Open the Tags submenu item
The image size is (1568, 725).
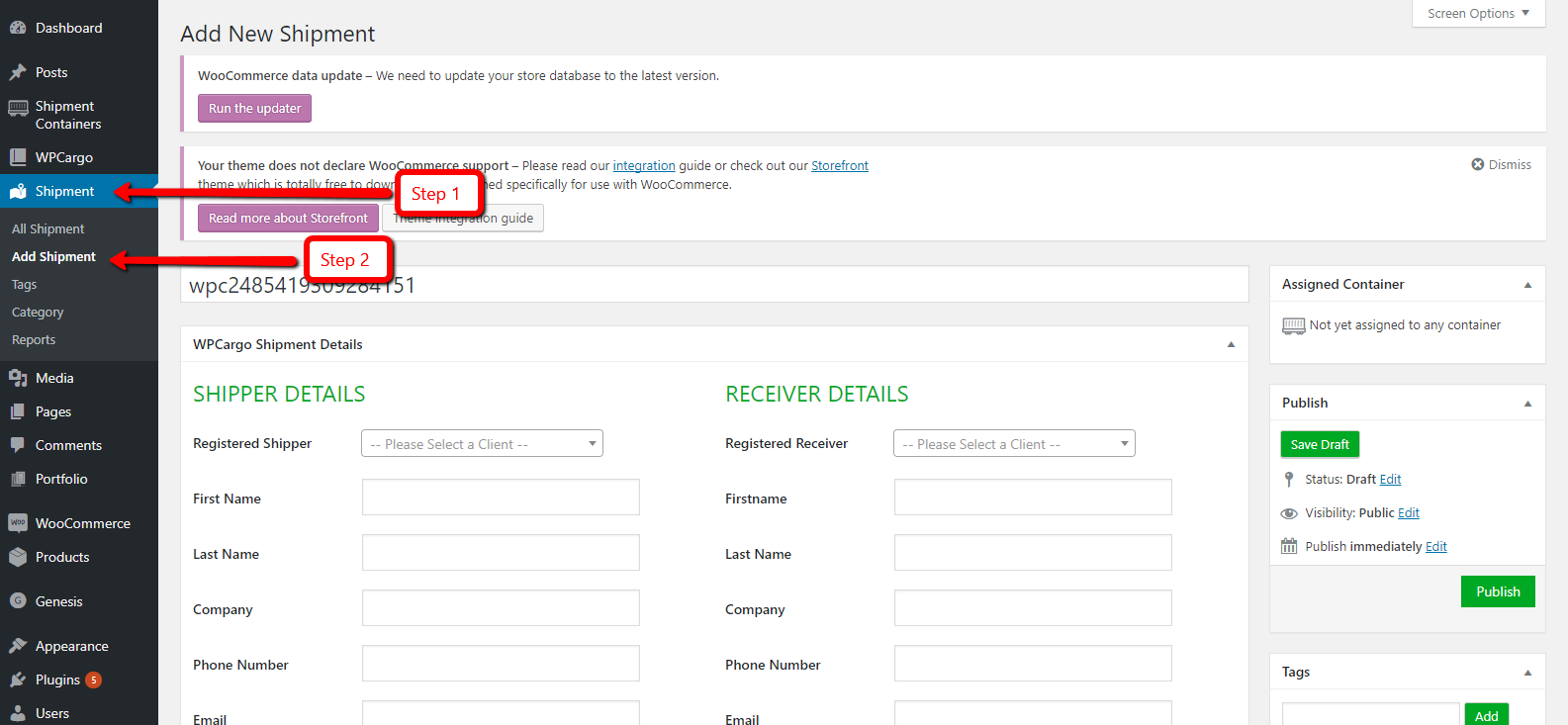[24, 284]
